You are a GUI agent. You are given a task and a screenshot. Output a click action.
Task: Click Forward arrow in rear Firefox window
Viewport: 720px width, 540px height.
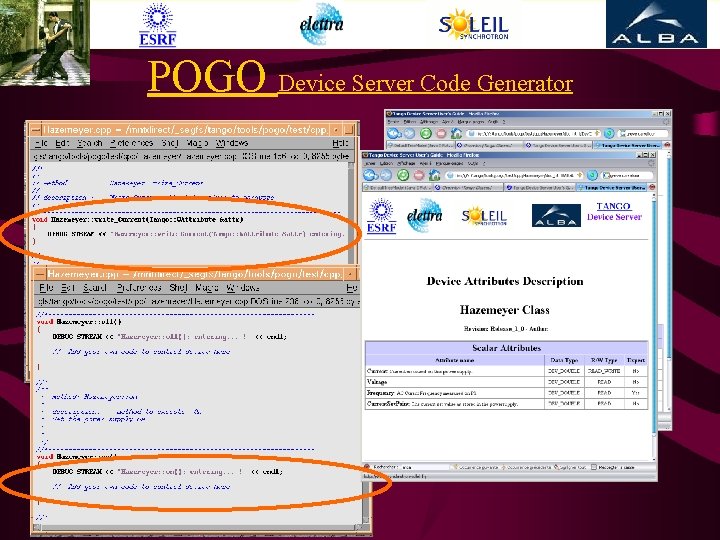410,133
